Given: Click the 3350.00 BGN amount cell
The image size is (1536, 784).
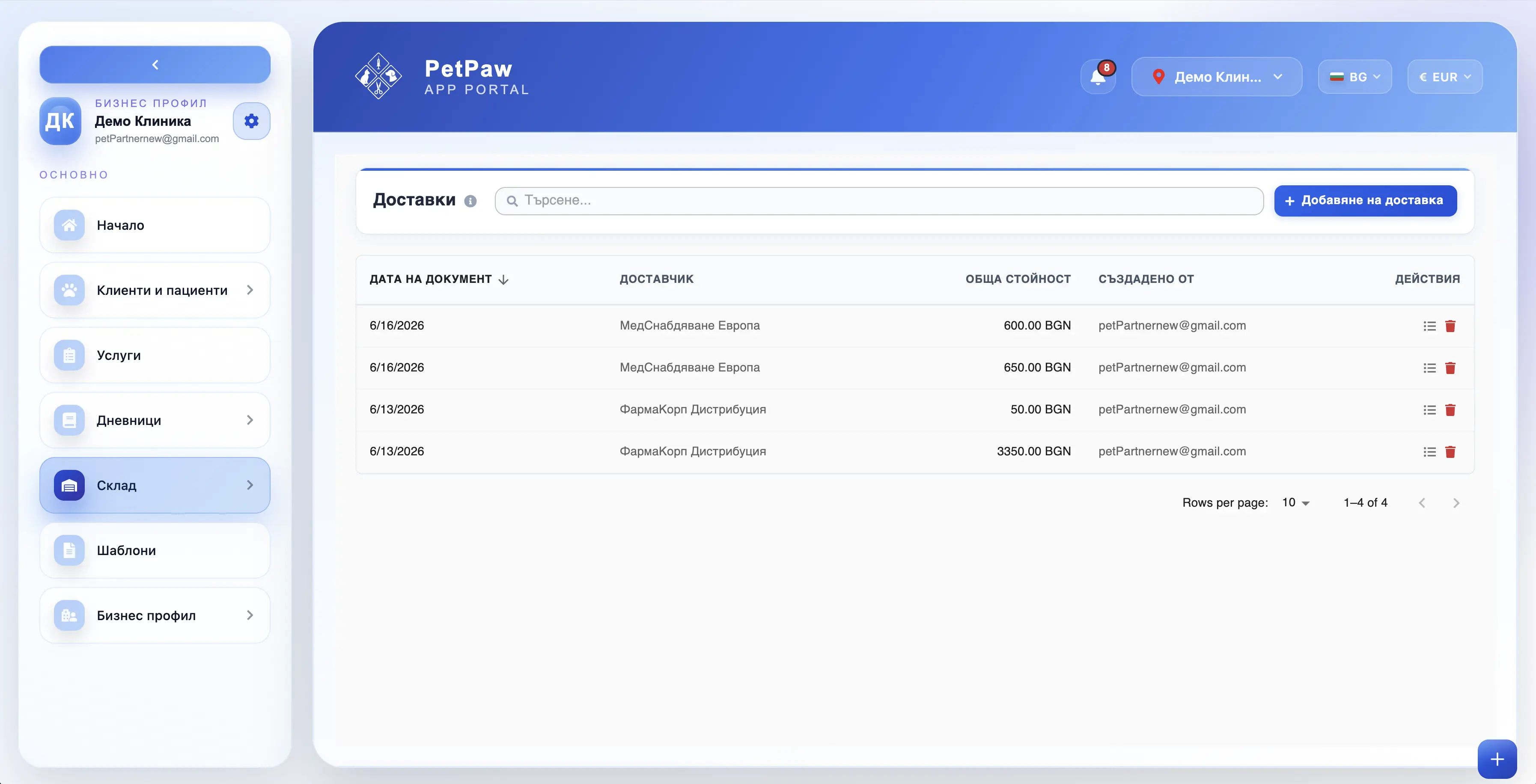Looking at the screenshot, I should (1033, 451).
